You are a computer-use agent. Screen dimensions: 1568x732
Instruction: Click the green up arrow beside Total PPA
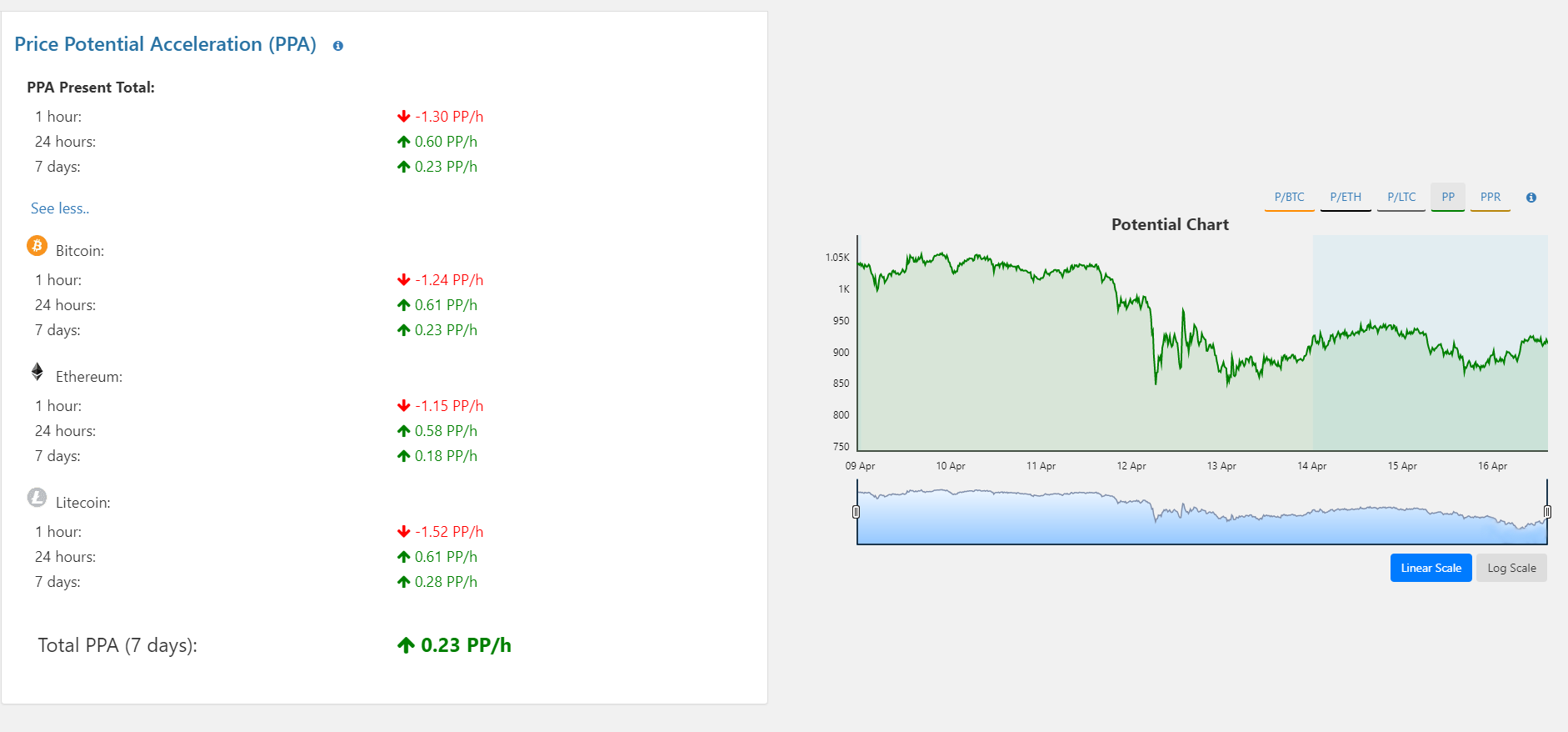(x=406, y=645)
